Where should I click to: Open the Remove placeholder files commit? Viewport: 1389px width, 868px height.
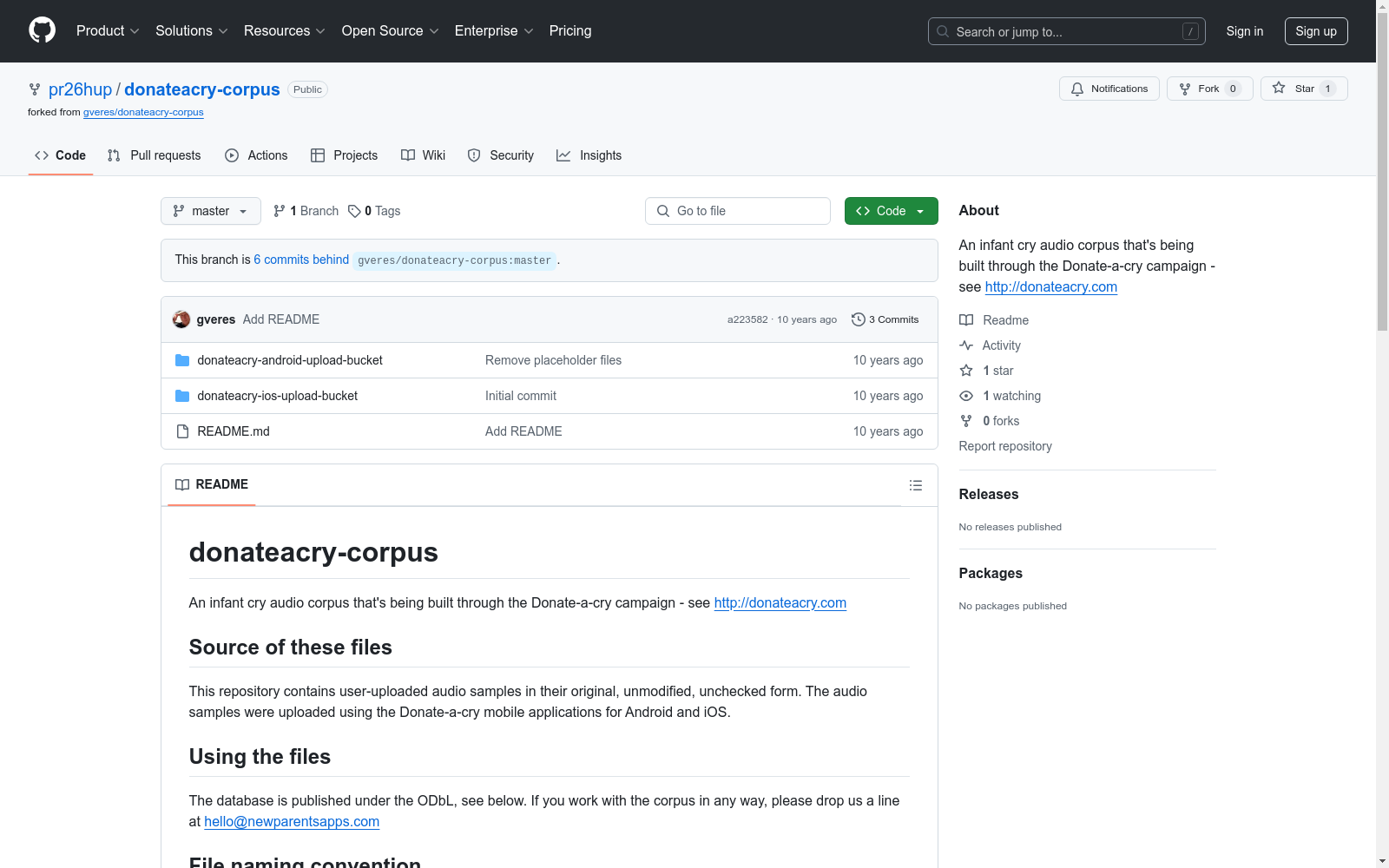tap(553, 360)
